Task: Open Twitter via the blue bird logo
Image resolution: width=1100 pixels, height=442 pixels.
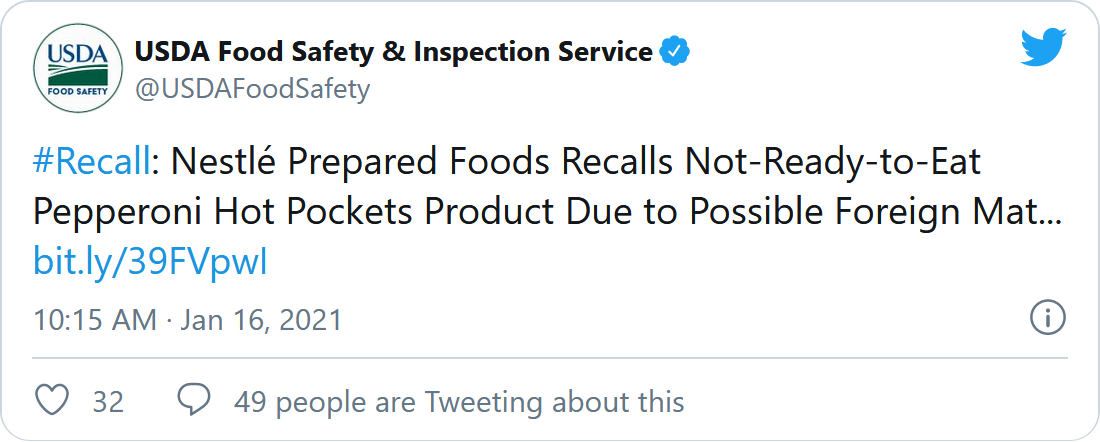Action: click(x=1043, y=47)
